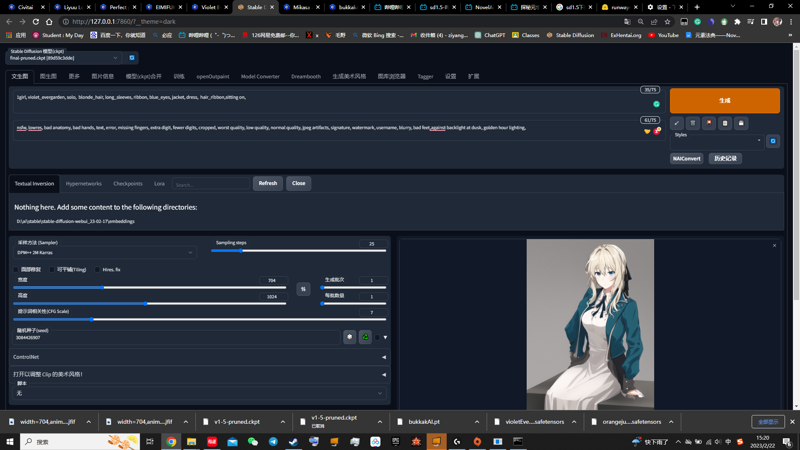
Task: Click the 宽度 width slider
Action: coord(149,288)
